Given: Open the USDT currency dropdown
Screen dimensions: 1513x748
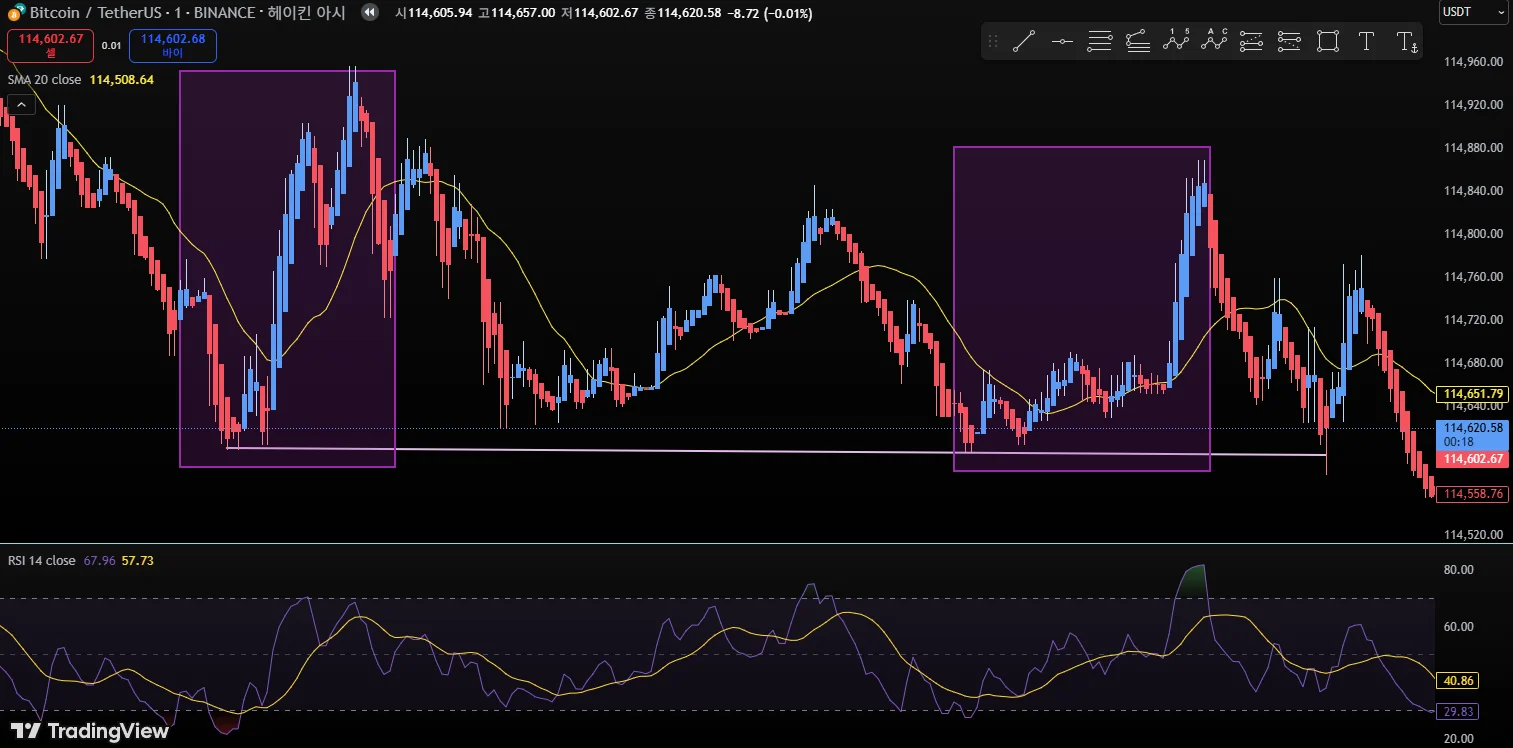Looking at the screenshot, I should pyautogui.click(x=1472, y=13).
